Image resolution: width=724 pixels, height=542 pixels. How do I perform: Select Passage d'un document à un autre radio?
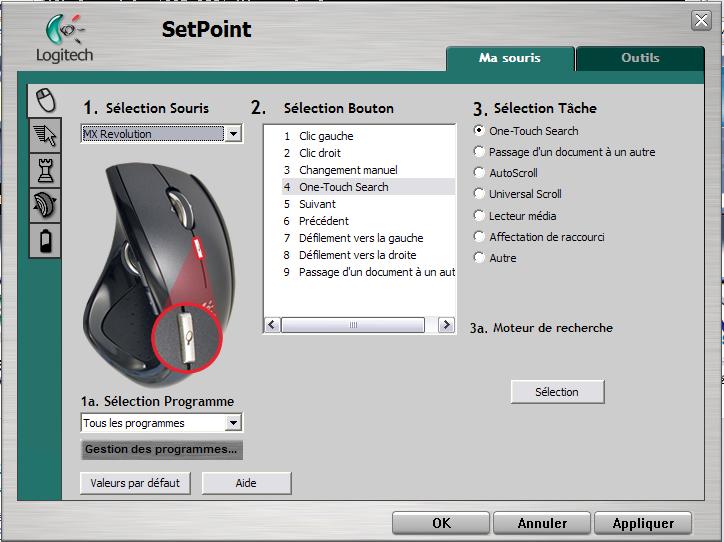[479, 151]
